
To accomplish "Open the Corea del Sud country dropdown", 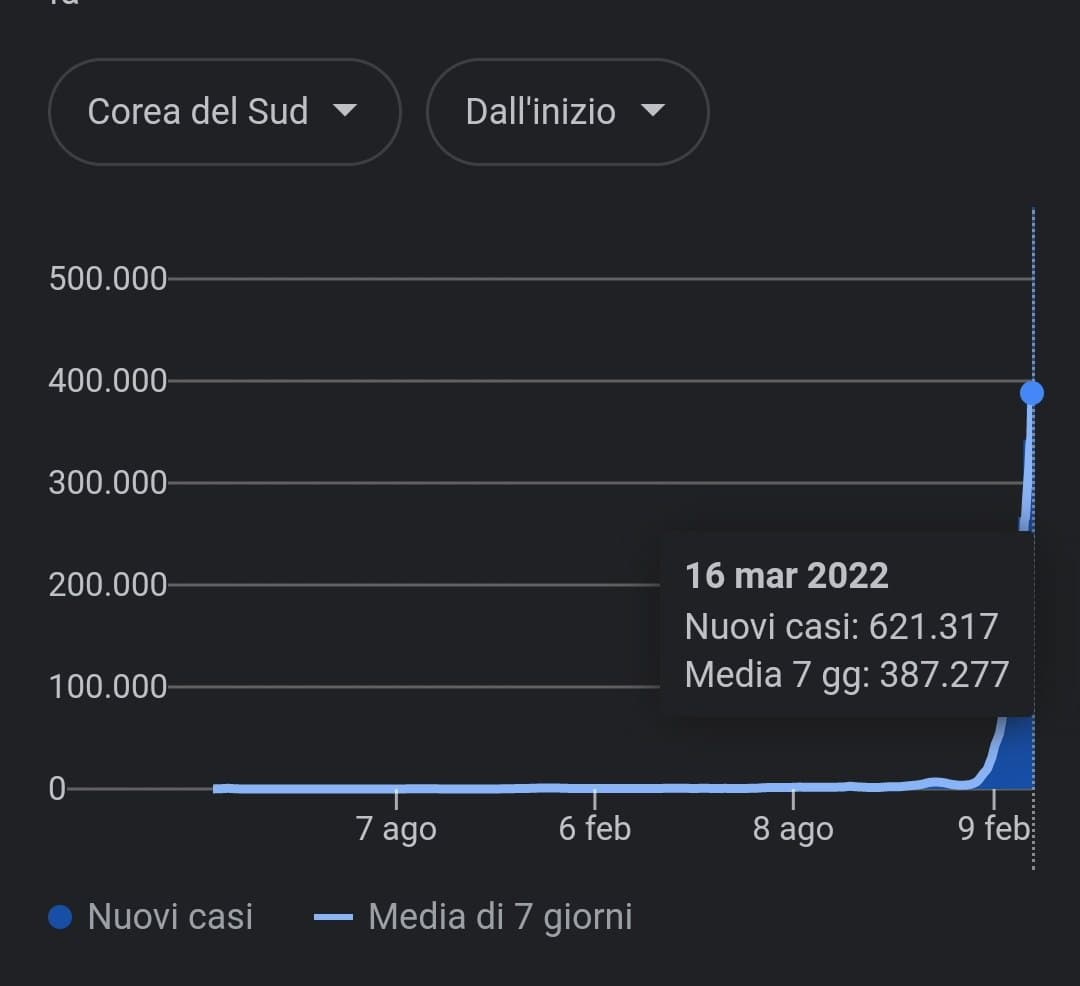I will [x=223, y=111].
